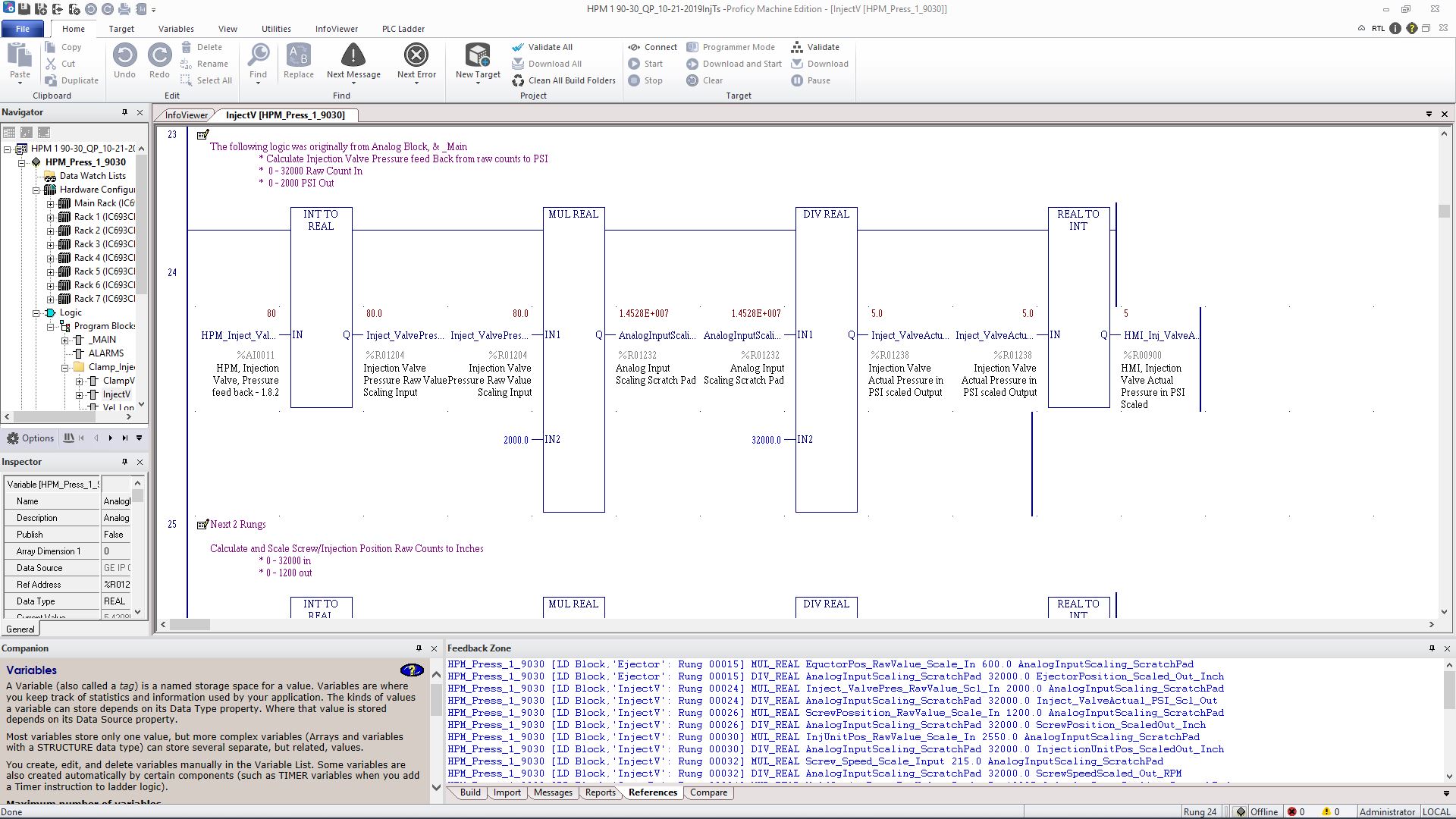The width and height of the screenshot is (1456, 819).
Task: Expand the Rack 3 tree node
Action: click(51, 244)
